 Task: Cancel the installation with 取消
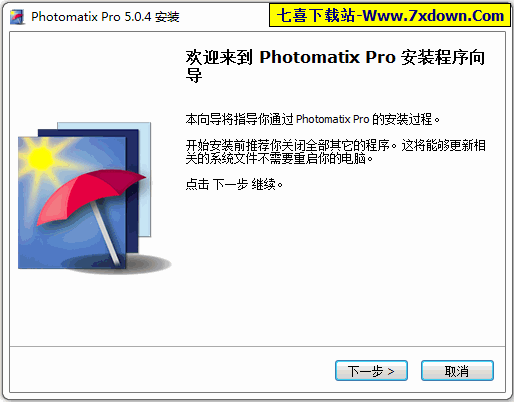(x=457, y=370)
